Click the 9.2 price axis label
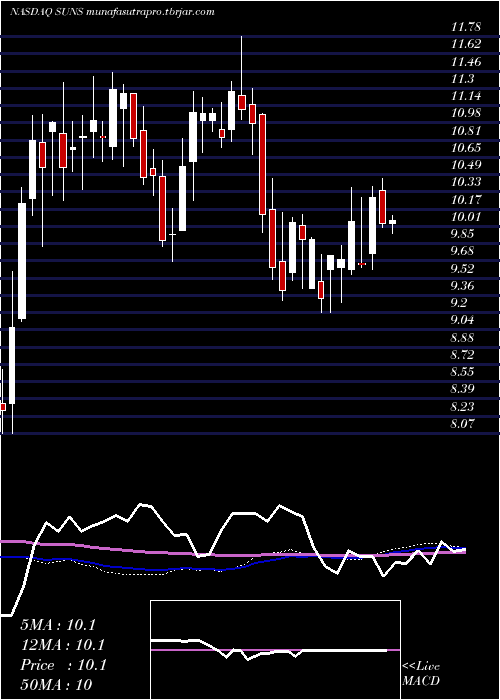Image resolution: width=500 pixels, height=700 pixels. [460, 304]
